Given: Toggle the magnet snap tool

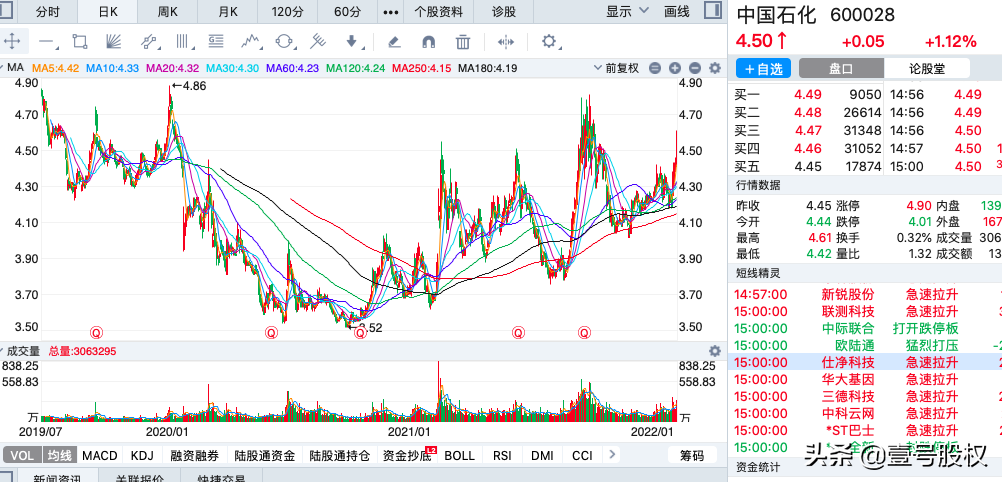Looking at the screenshot, I should point(429,42).
